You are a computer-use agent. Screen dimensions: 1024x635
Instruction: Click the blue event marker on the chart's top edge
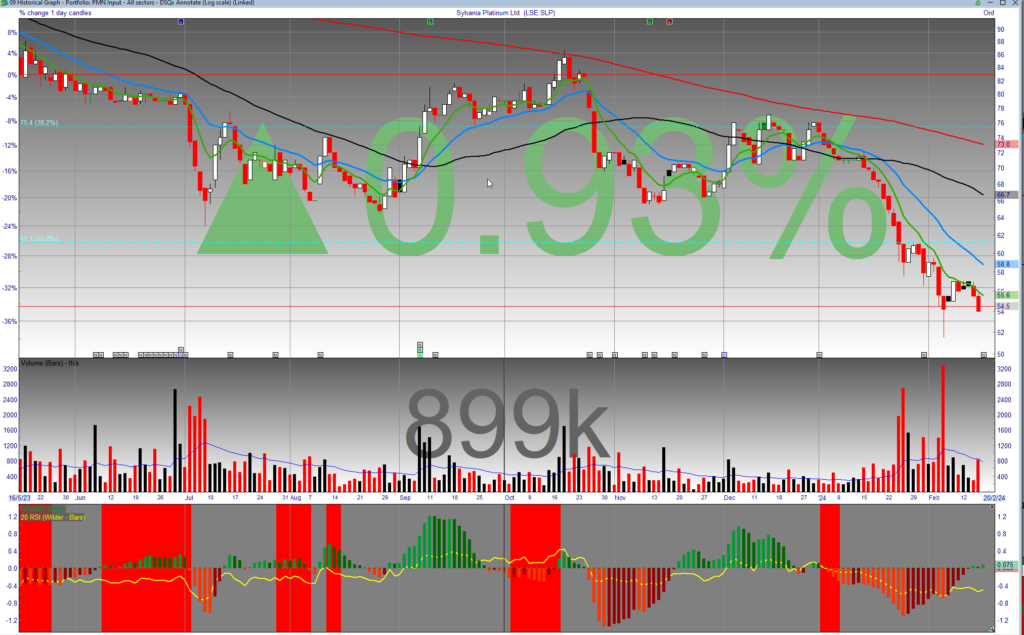point(180,20)
